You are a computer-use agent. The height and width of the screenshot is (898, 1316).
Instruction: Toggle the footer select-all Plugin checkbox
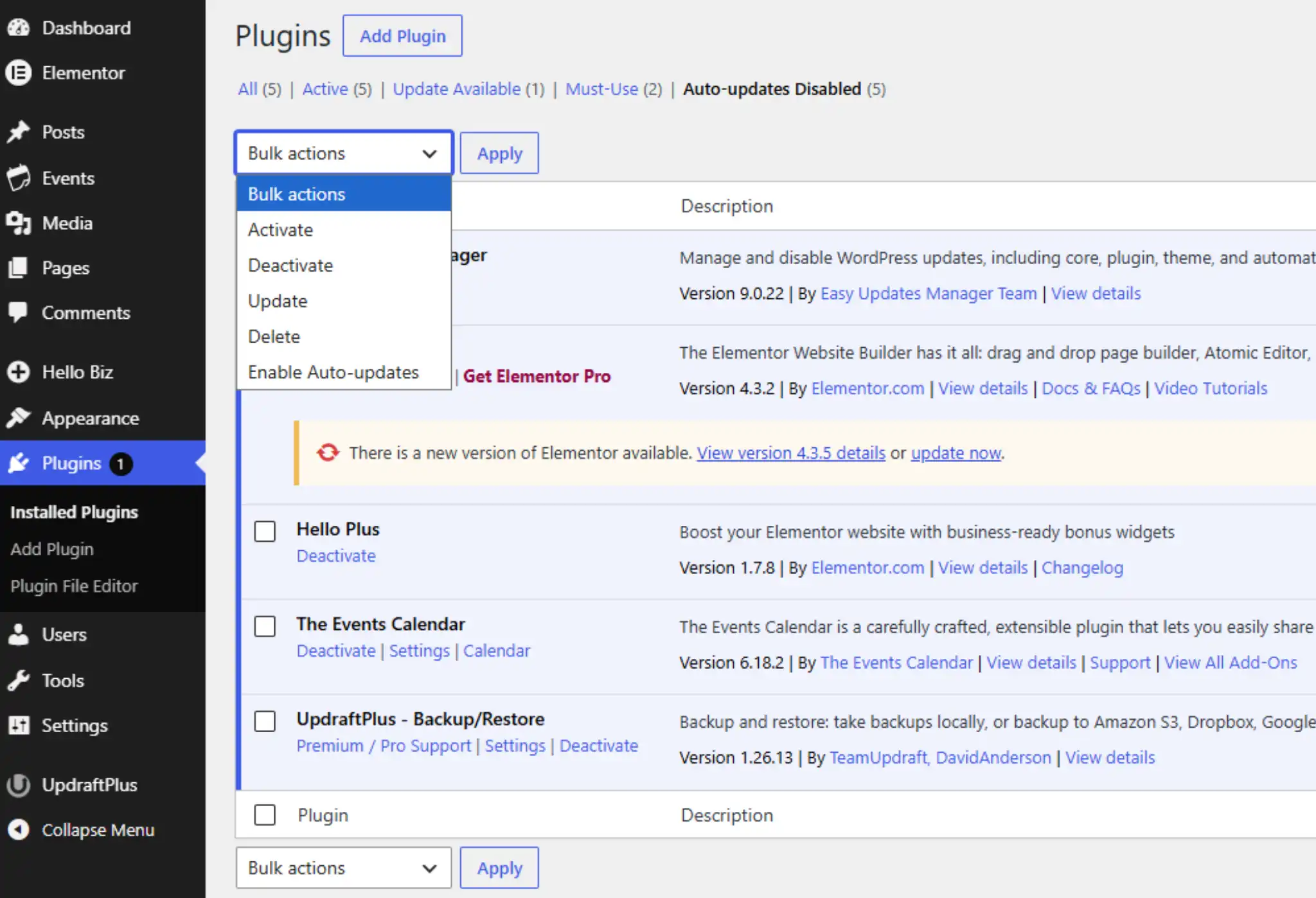265,815
